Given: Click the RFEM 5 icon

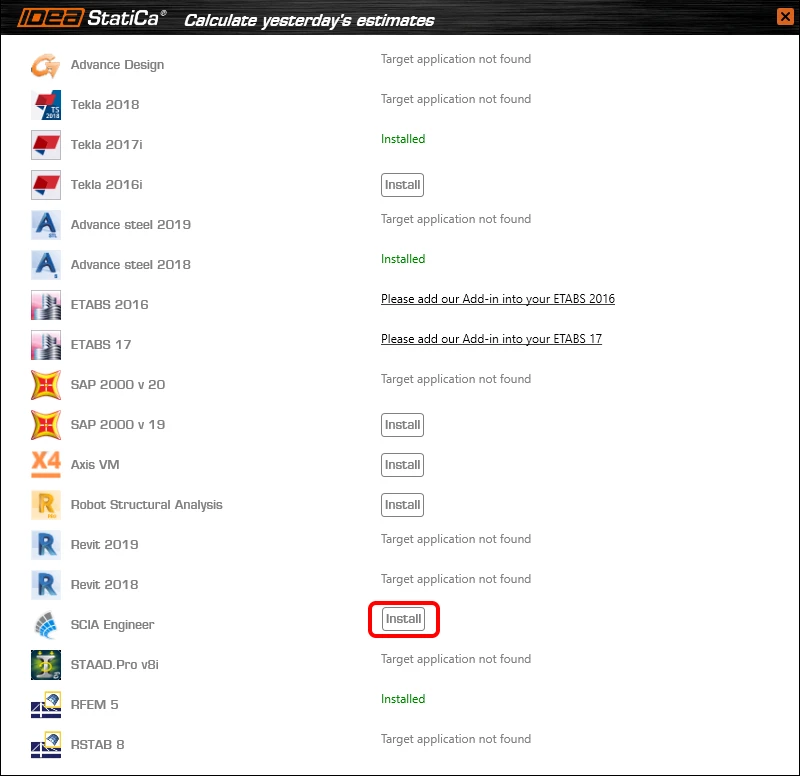Looking at the screenshot, I should point(46,705).
